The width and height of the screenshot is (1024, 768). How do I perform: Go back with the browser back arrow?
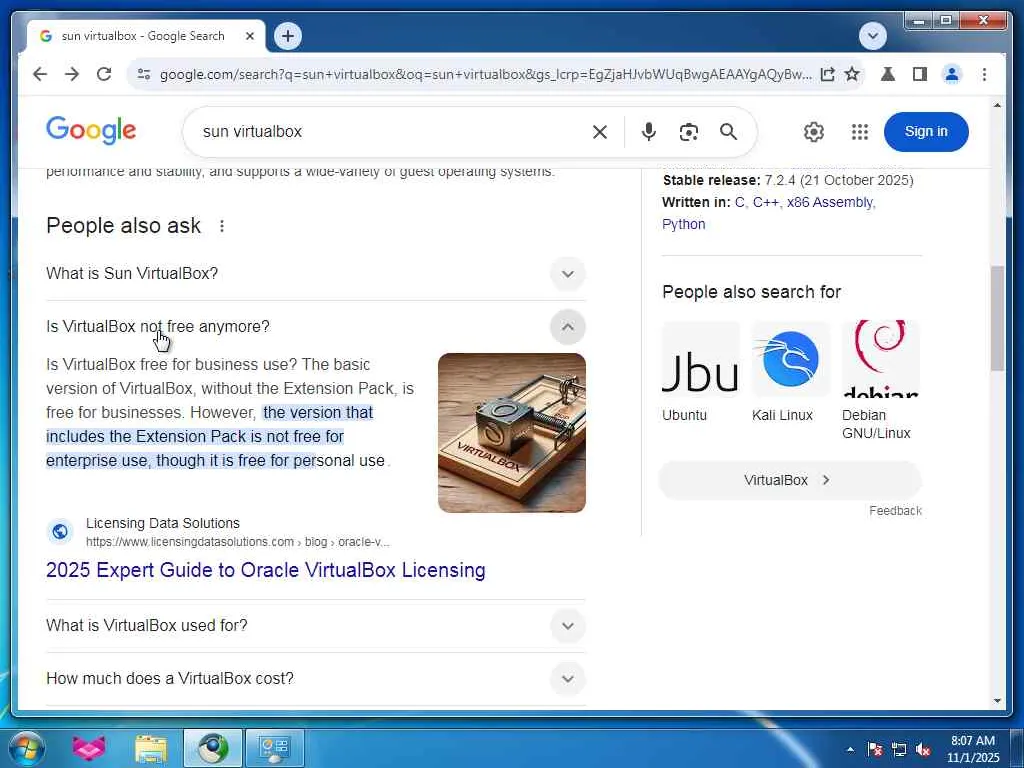40,74
